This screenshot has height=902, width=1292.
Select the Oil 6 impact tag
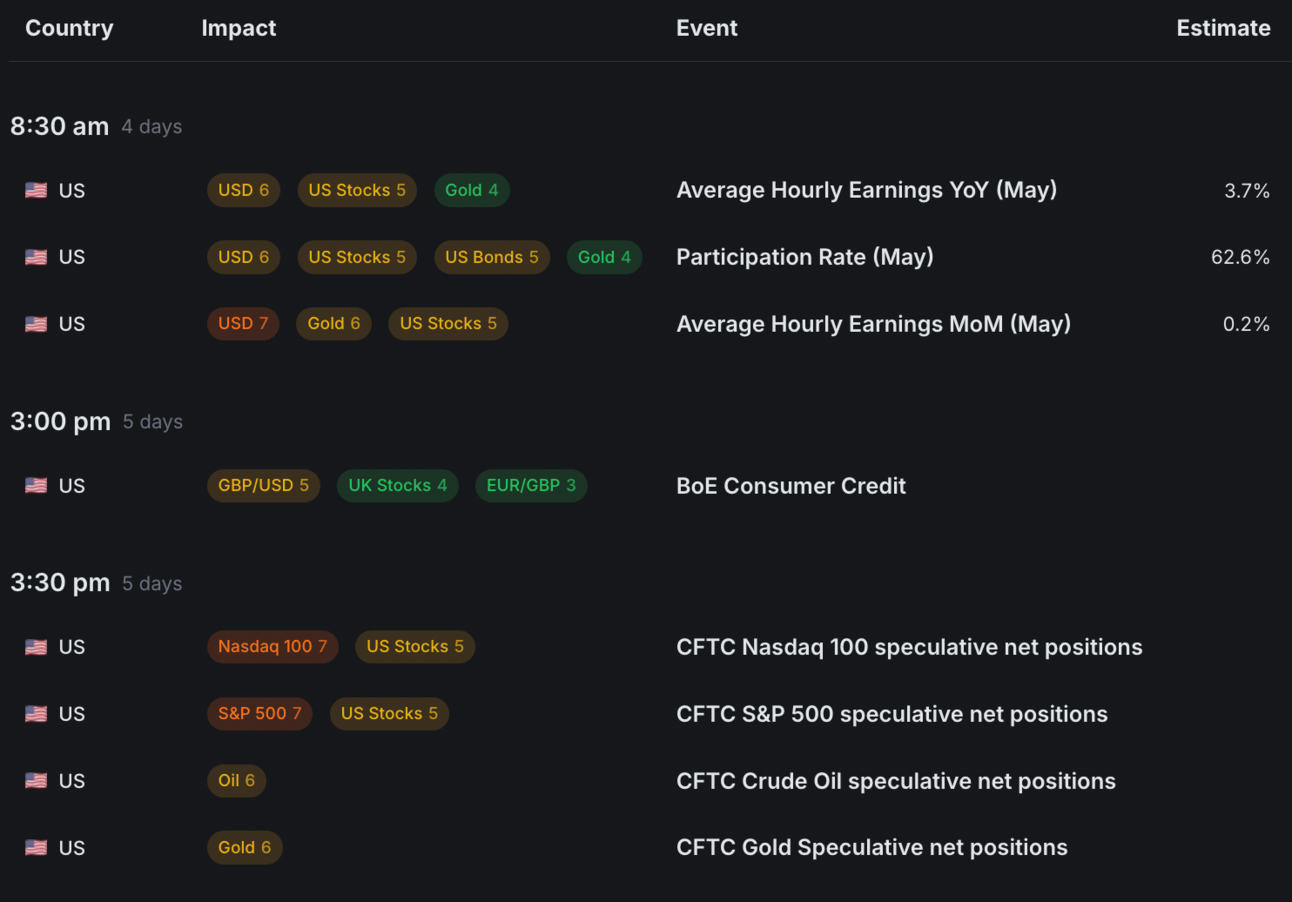(x=236, y=781)
